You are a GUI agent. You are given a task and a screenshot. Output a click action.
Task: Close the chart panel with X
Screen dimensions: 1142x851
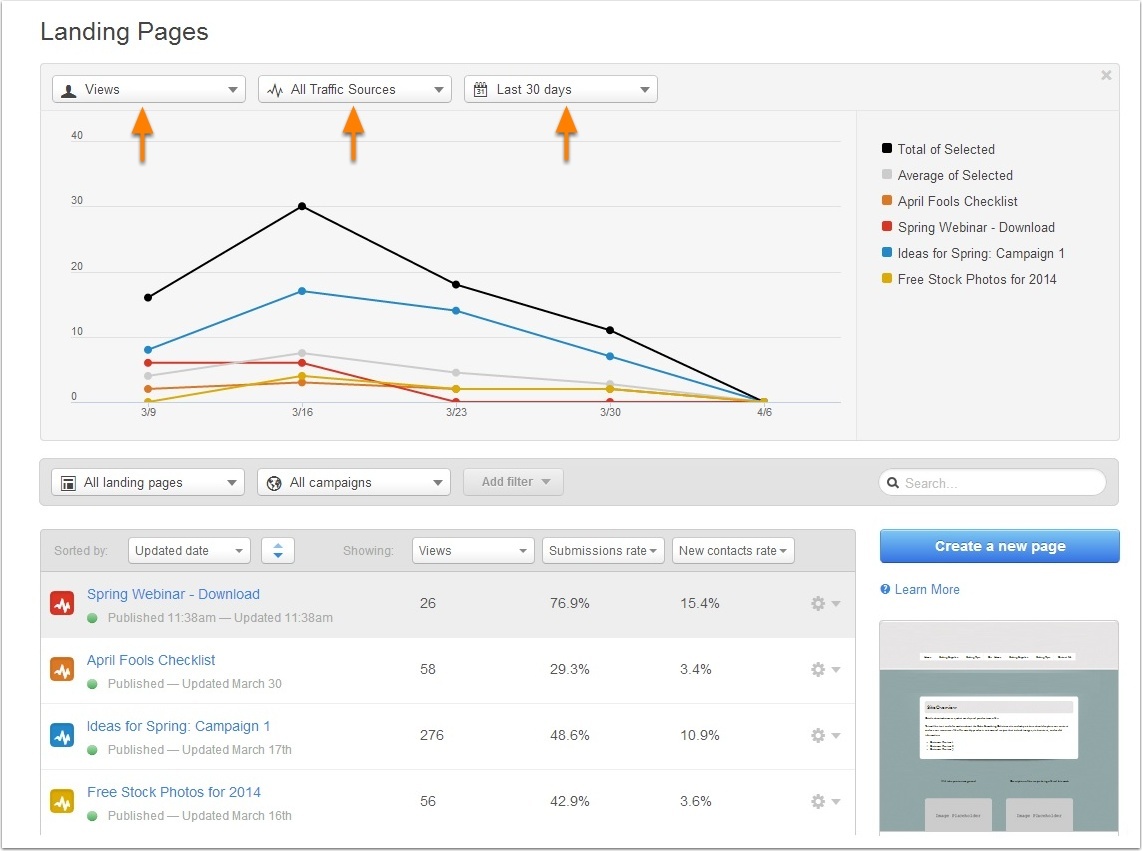[1106, 75]
